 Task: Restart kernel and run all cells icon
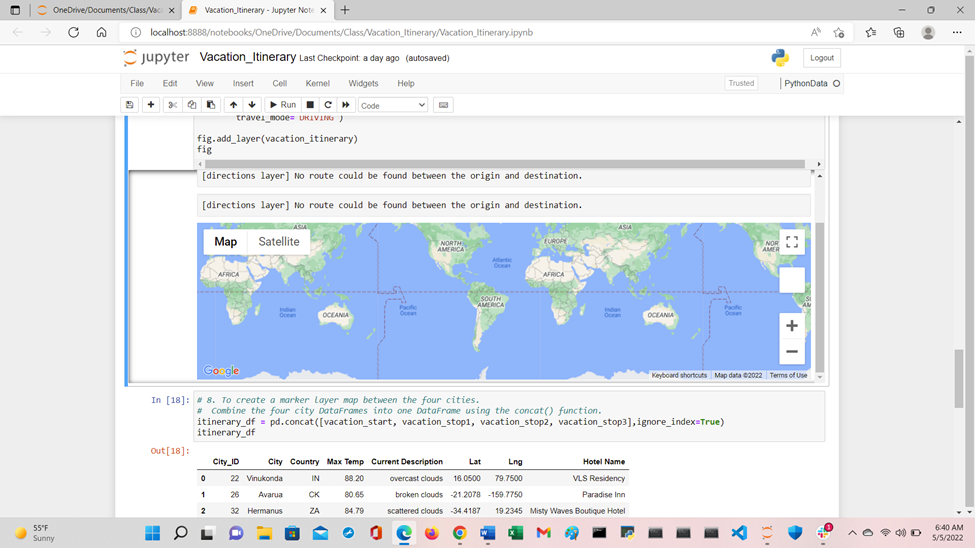click(x=346, y=105)
